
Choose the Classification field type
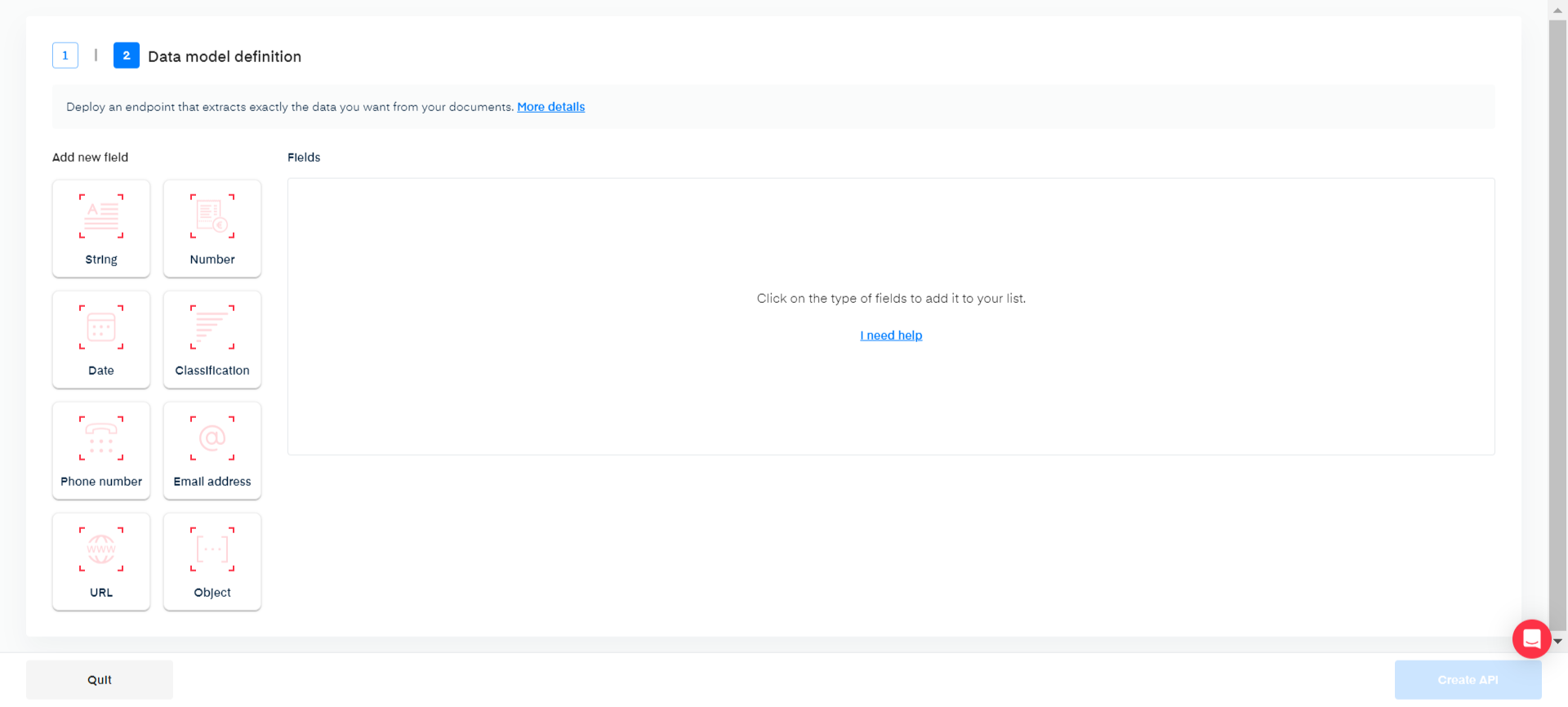pos(212,340)
